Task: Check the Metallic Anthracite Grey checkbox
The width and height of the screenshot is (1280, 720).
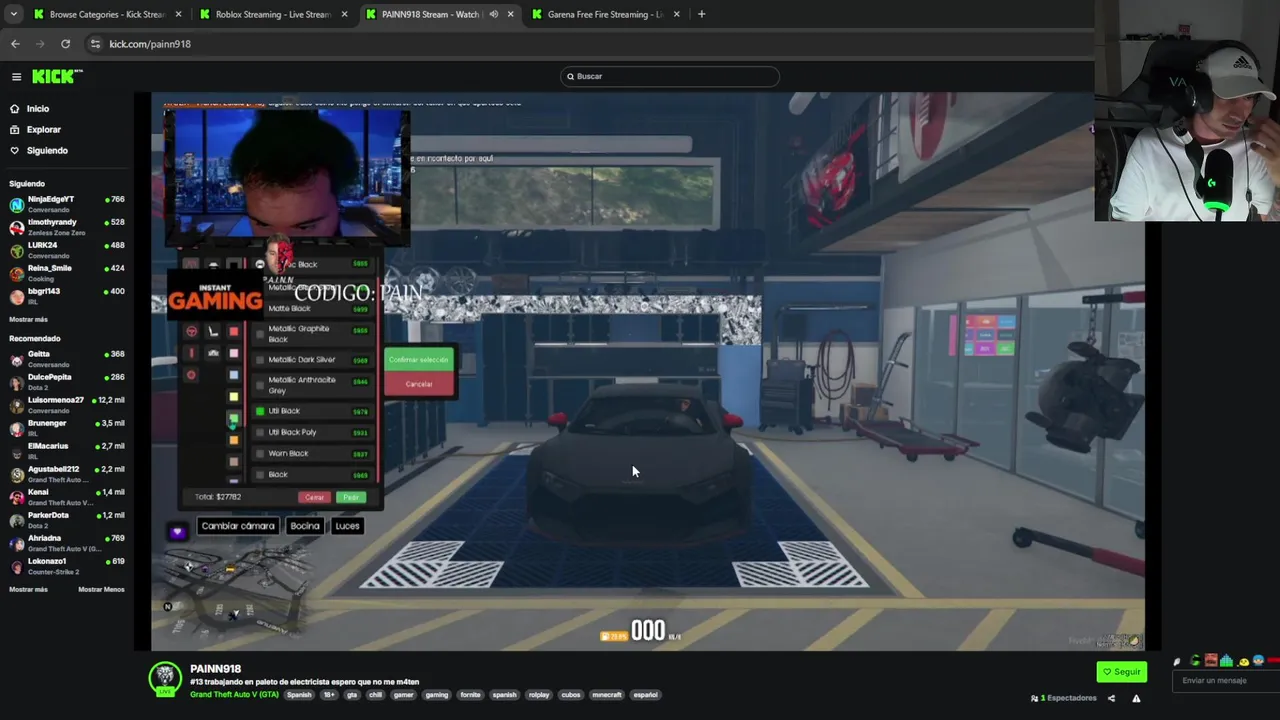Action: [x=260, y=385]
